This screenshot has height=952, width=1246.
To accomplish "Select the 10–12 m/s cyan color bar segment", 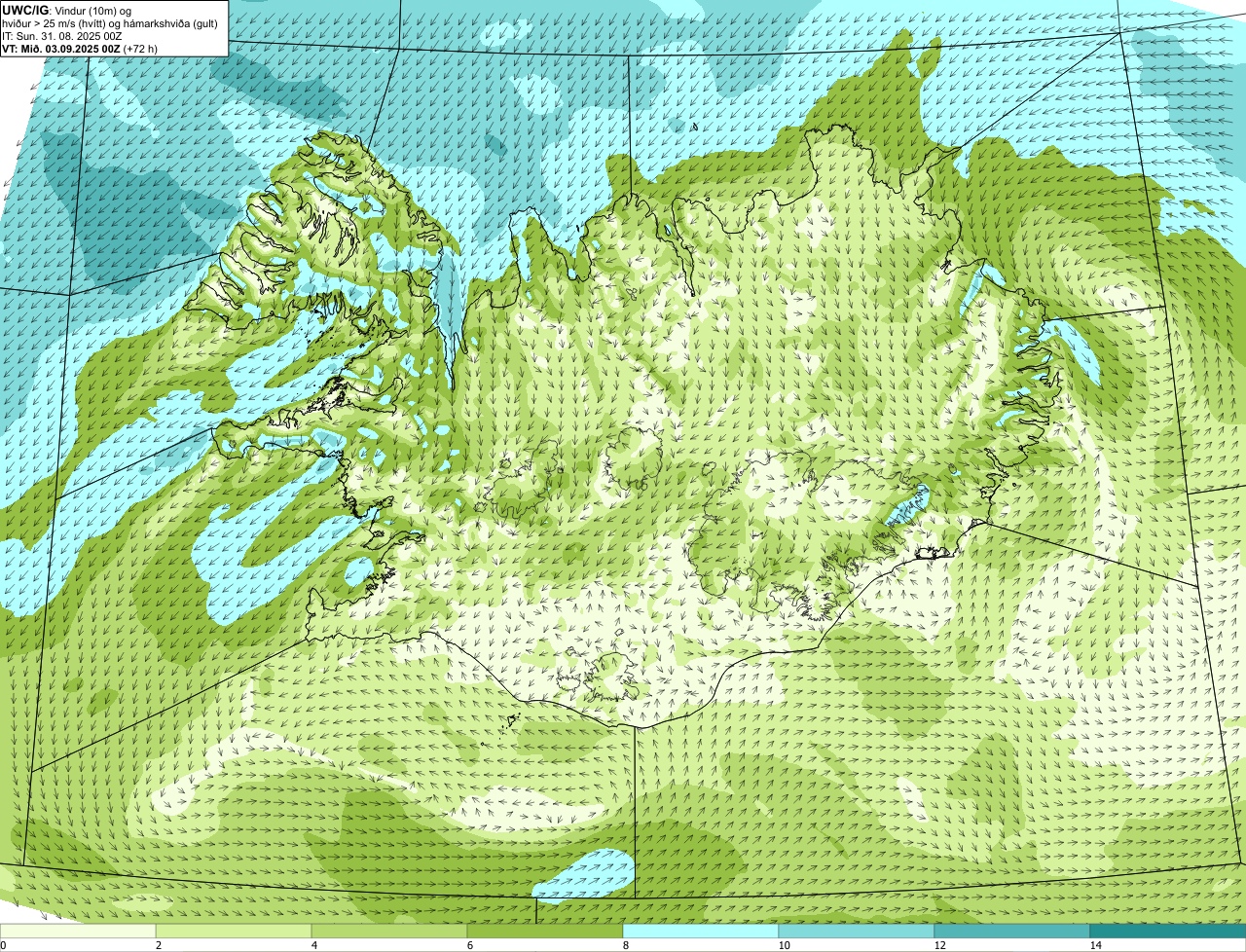I will (857, 931).
